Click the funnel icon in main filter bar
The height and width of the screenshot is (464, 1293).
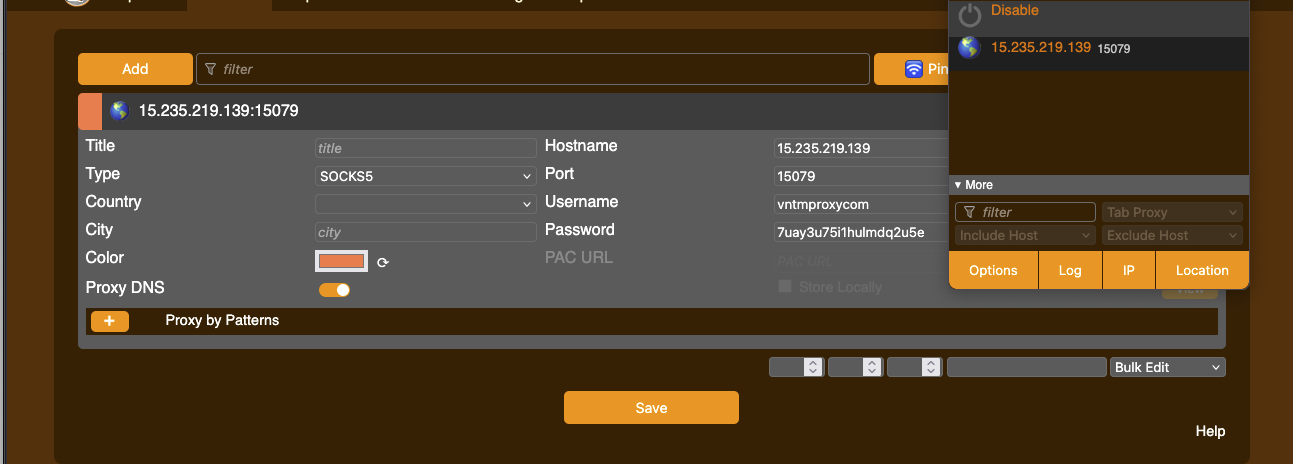tap(210, 69)
